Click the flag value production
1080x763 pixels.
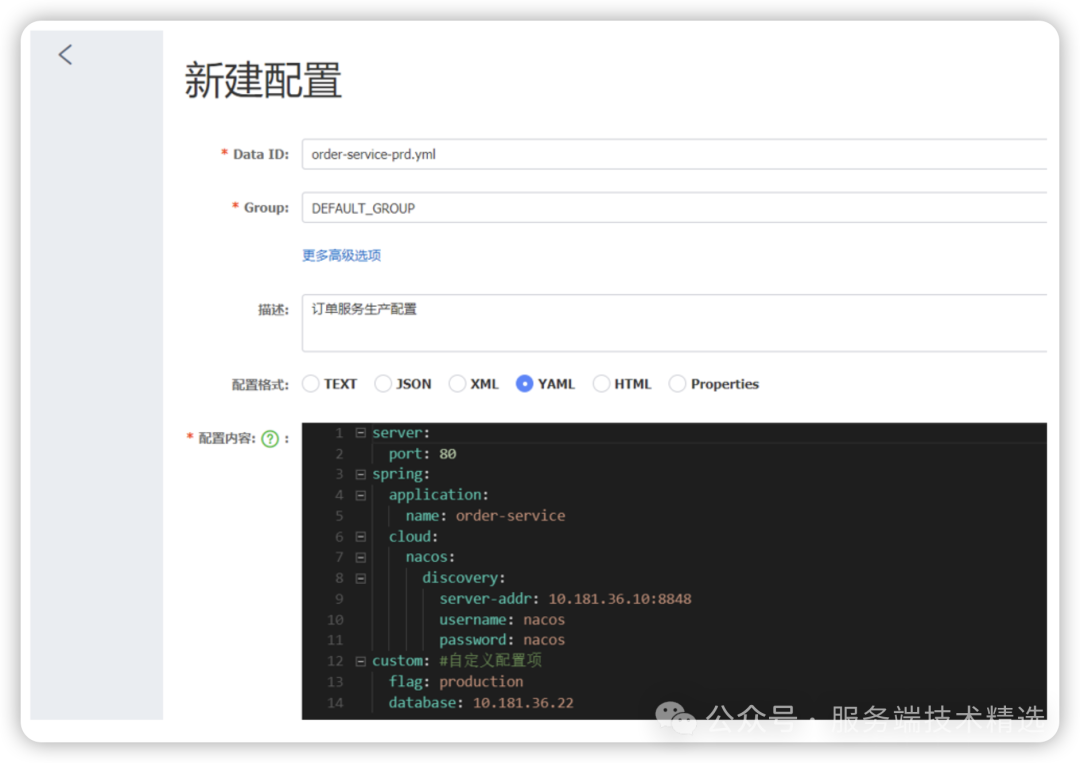481,682
